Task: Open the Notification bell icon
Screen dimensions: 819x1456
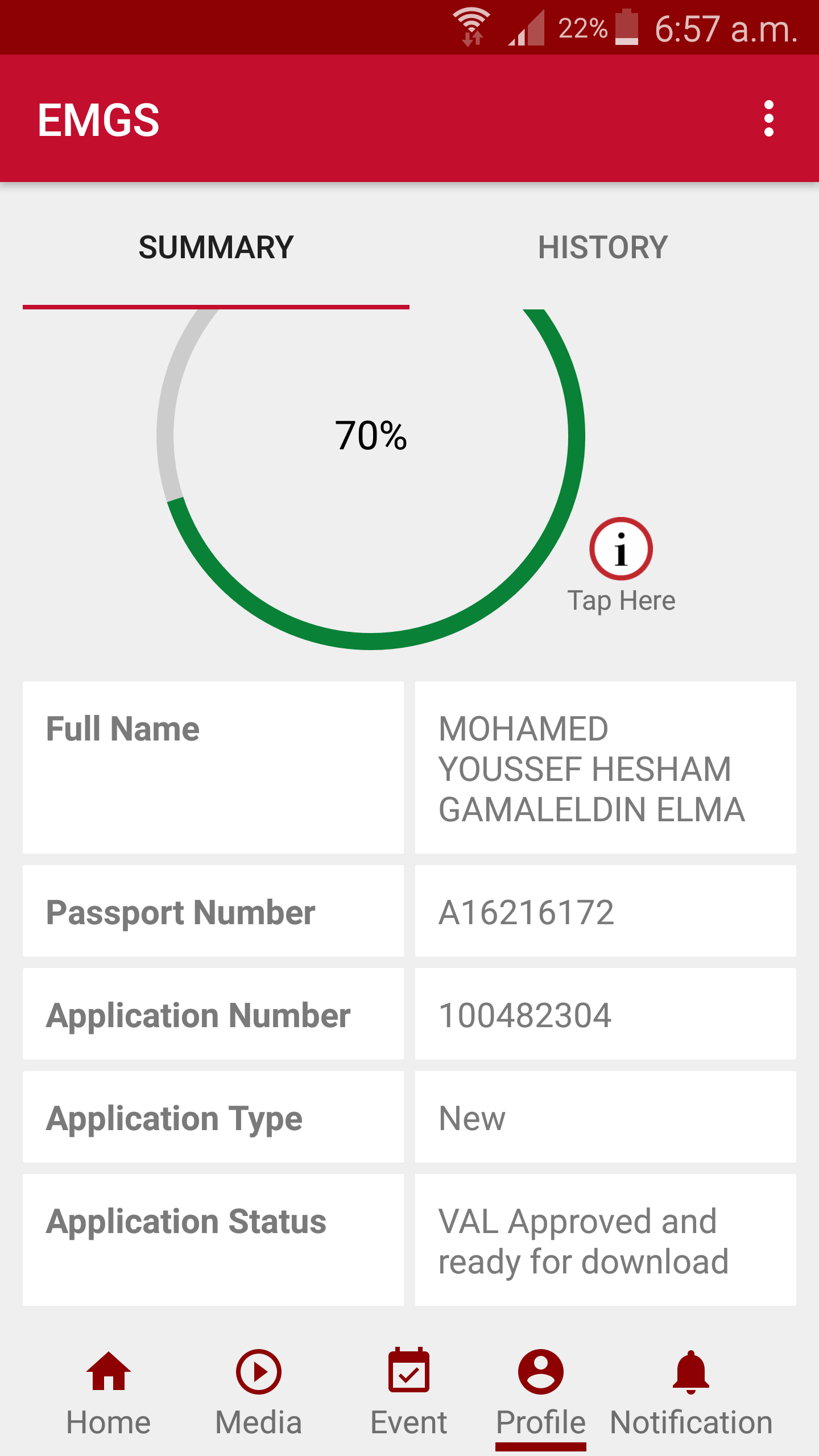Action: click(690, 1372)
